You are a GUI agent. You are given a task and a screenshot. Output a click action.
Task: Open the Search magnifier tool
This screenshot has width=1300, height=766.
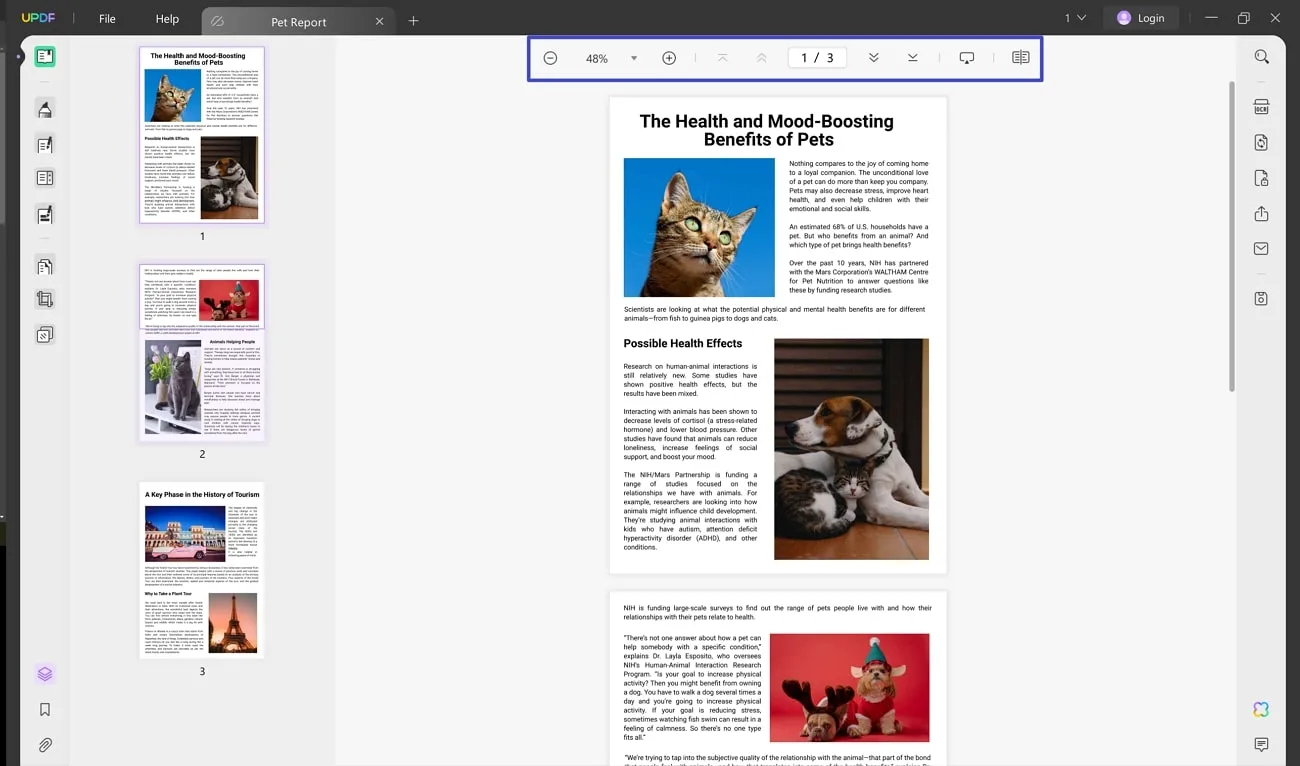(1262, 57)
